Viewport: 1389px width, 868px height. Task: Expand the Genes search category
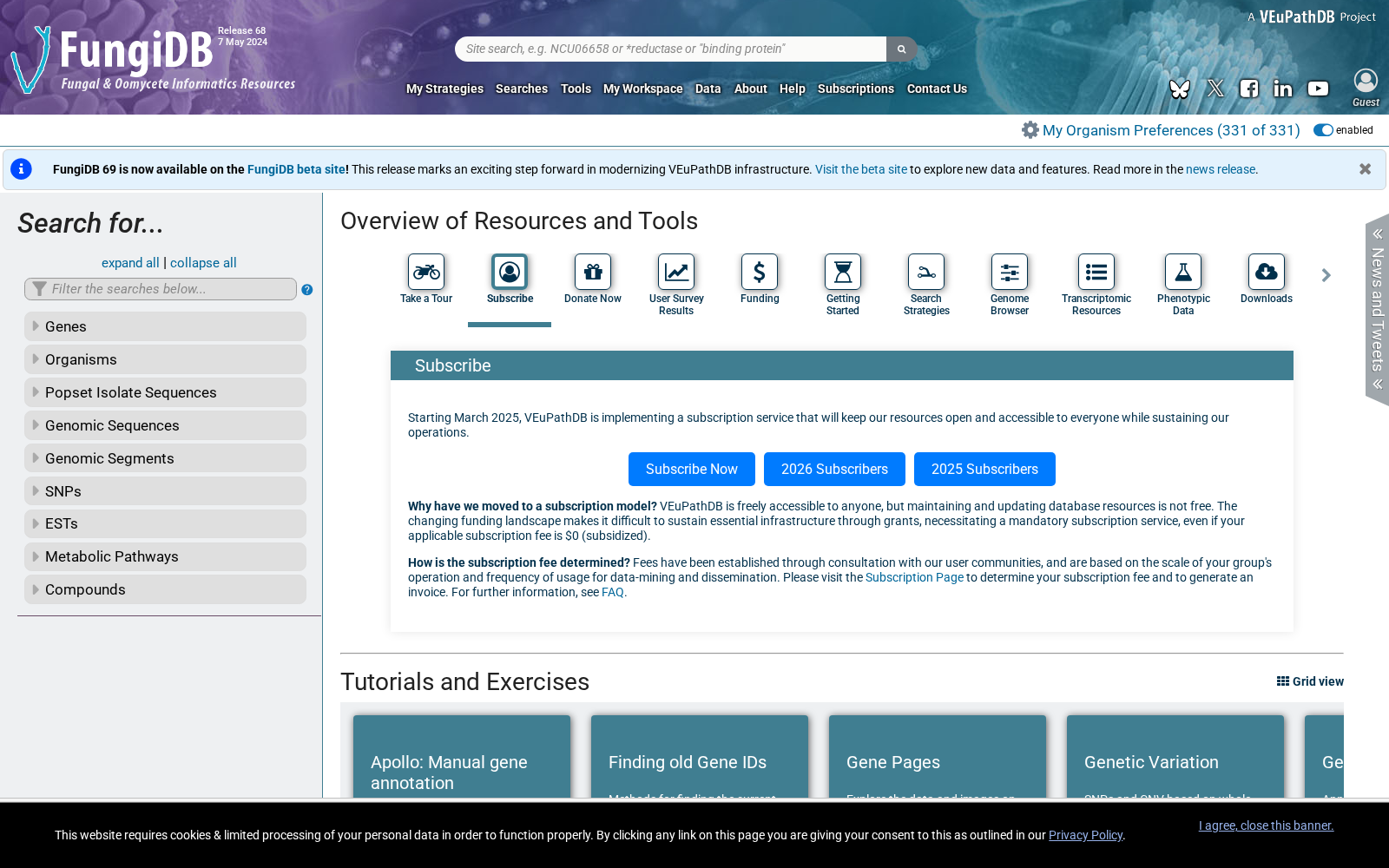165,326
